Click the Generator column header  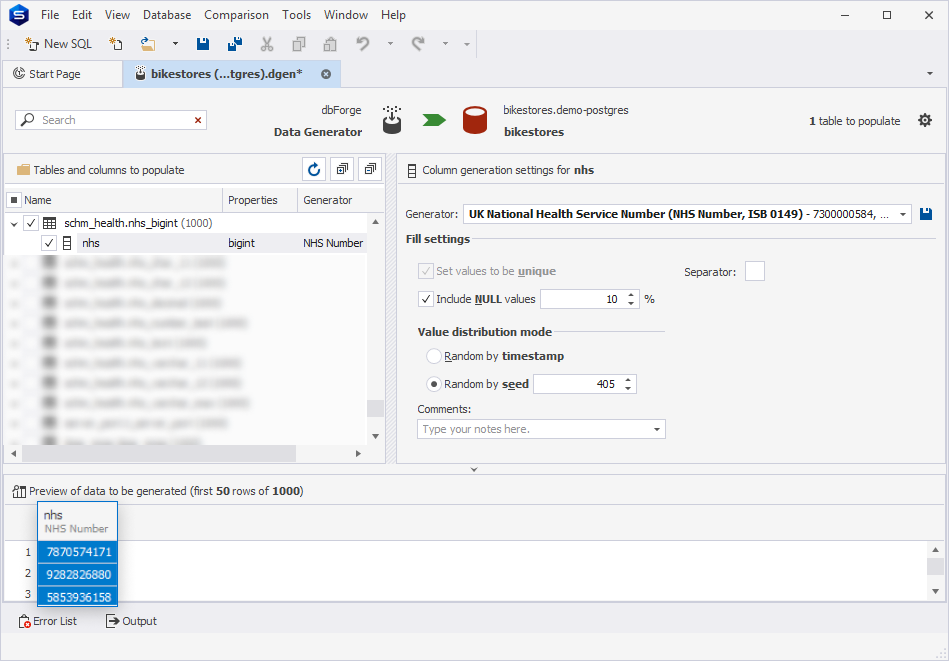click(340, 200)
